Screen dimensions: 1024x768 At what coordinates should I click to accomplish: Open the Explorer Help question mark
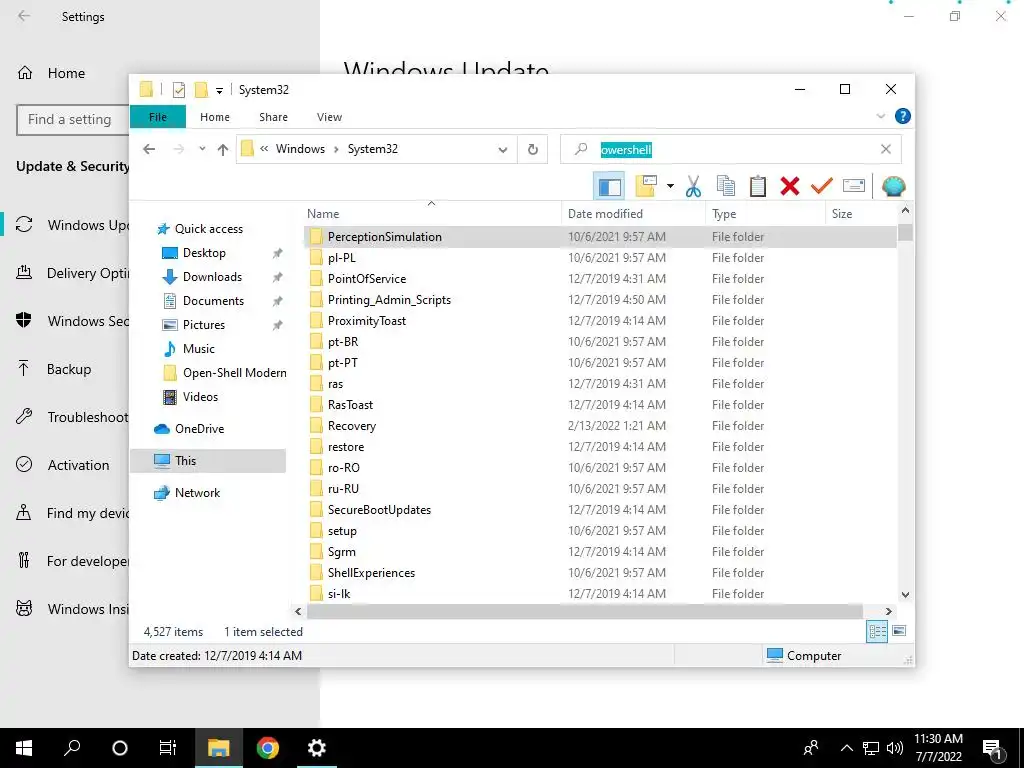click(903, 116)
